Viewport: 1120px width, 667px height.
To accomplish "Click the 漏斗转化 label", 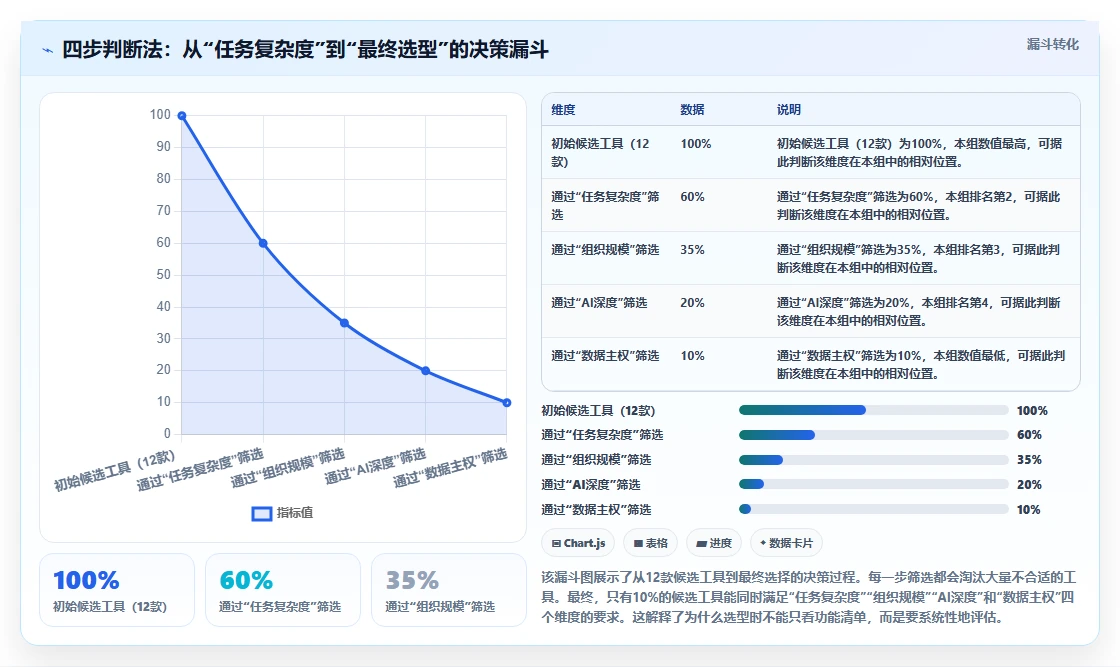I will 1052,44.
